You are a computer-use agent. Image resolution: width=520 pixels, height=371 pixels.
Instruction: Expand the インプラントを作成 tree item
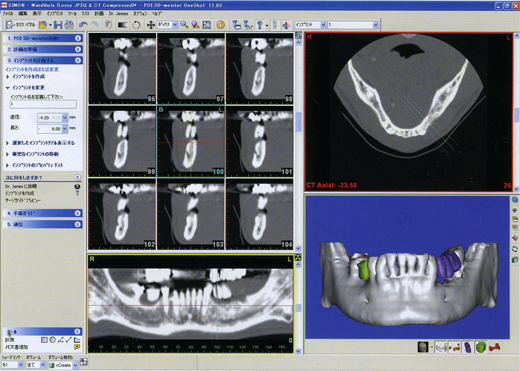point(8,77)
